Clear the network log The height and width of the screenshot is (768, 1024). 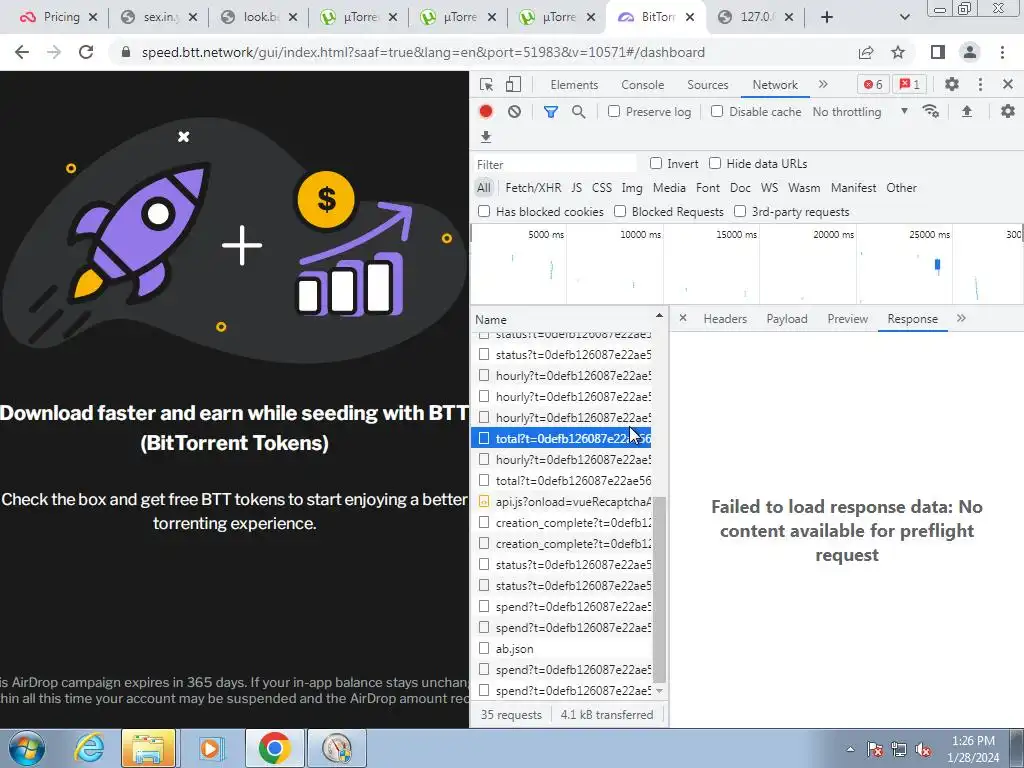tap(515, 112)
